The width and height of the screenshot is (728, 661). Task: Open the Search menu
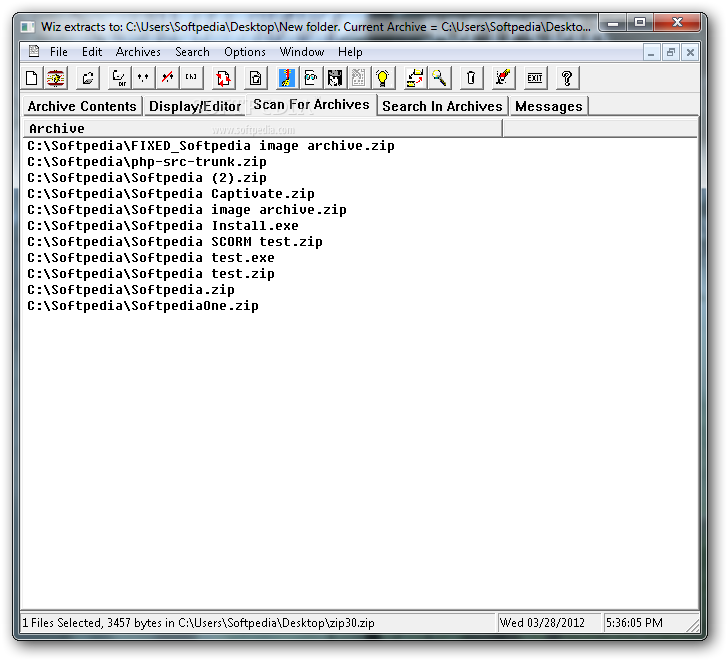[192, 52]
